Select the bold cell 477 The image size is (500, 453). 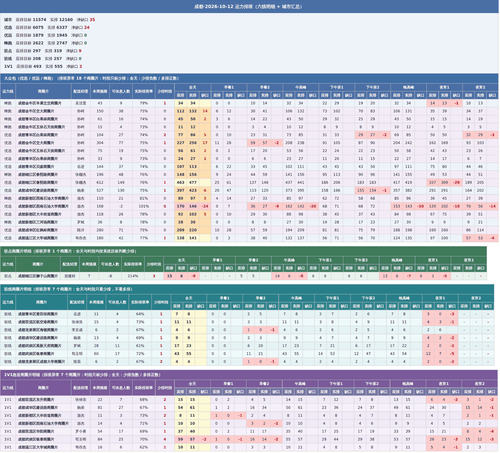click(193, 183)
